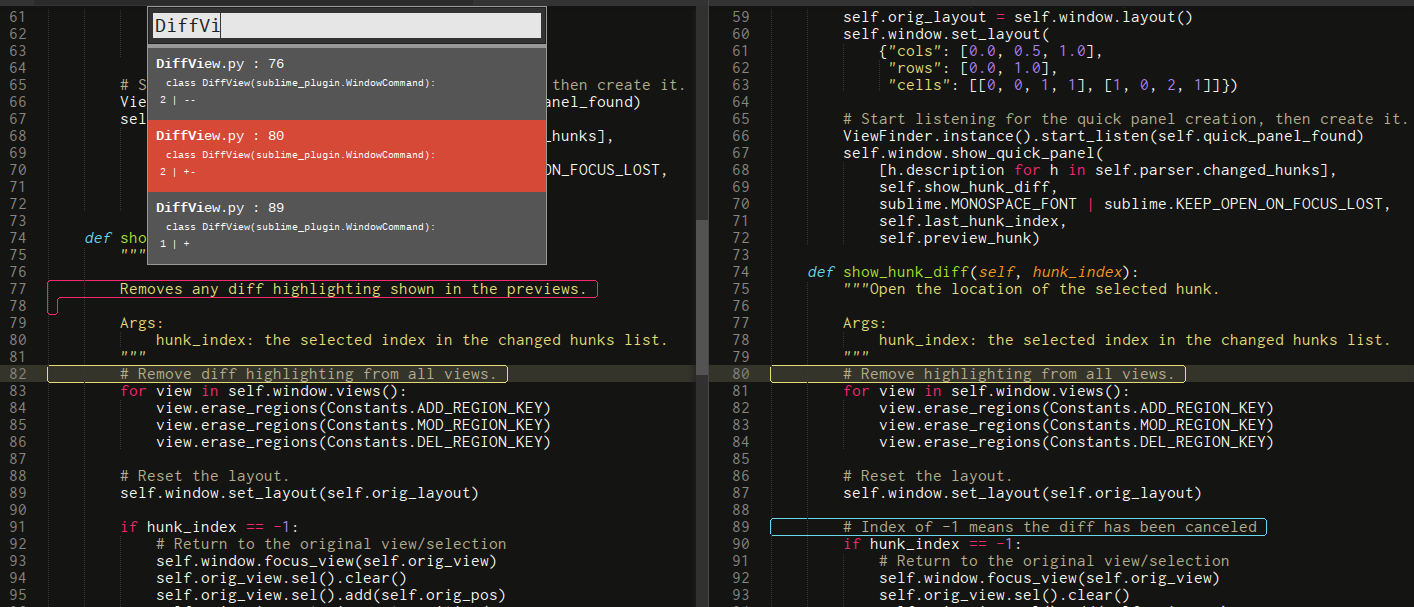Click 'self.last_hunk_index,' in right pane
The width and height of the screenshot is (1414, 607).
973,221
